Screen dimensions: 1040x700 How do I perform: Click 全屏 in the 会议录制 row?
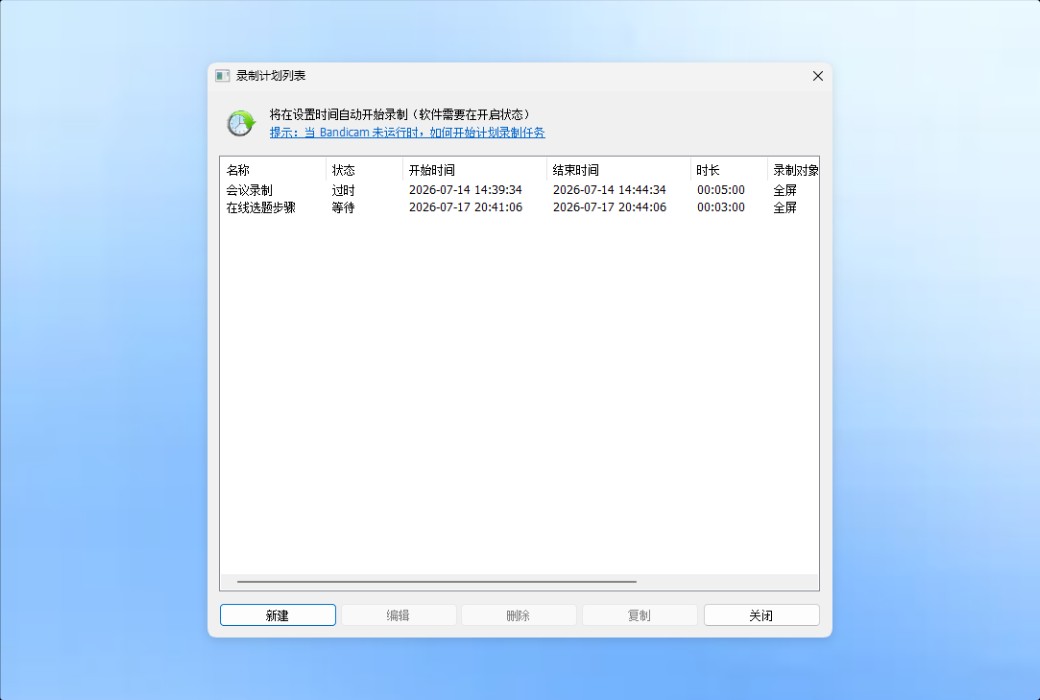click(x=785, y=190)
